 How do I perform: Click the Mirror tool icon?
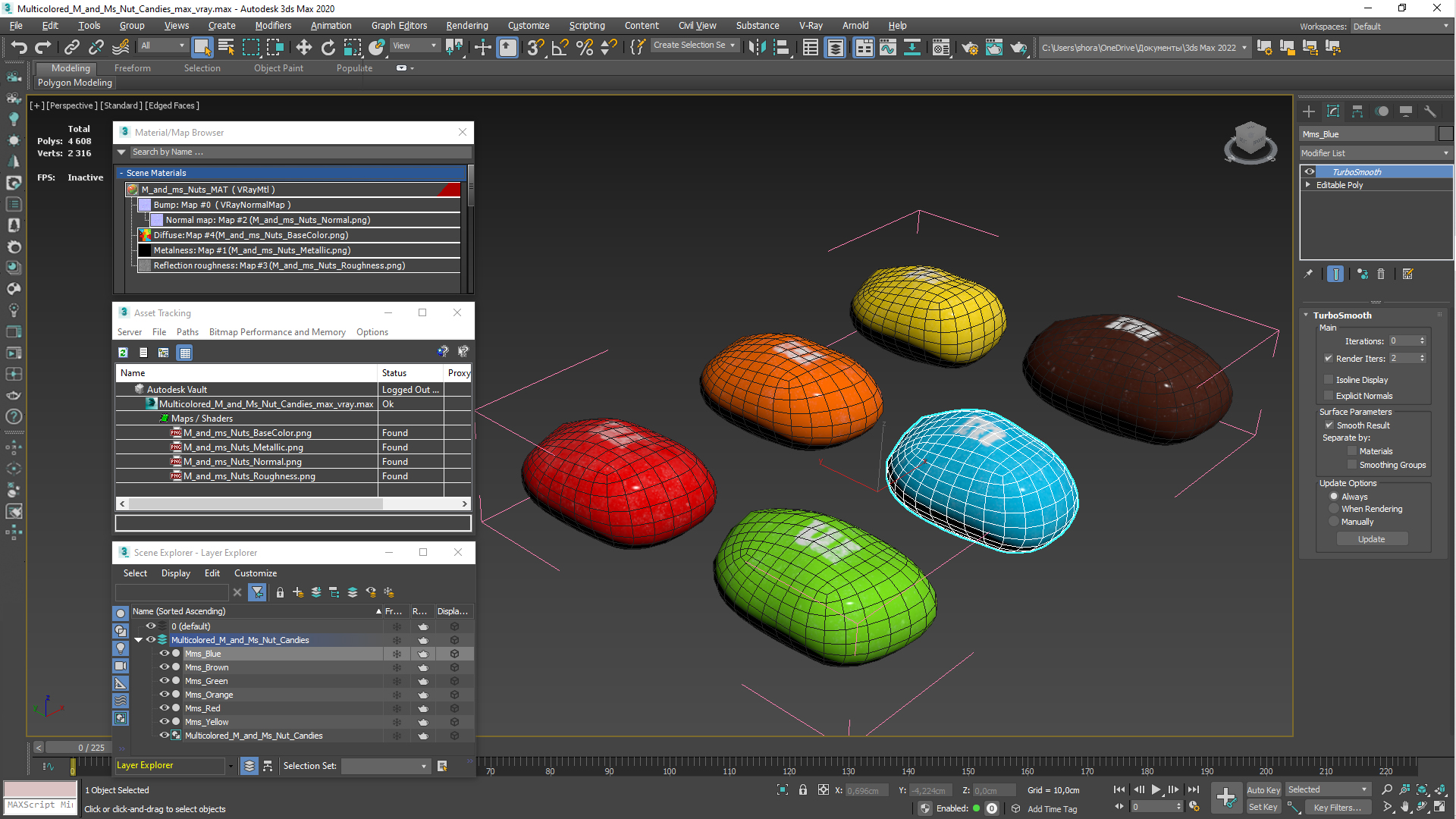pos(757,48)
